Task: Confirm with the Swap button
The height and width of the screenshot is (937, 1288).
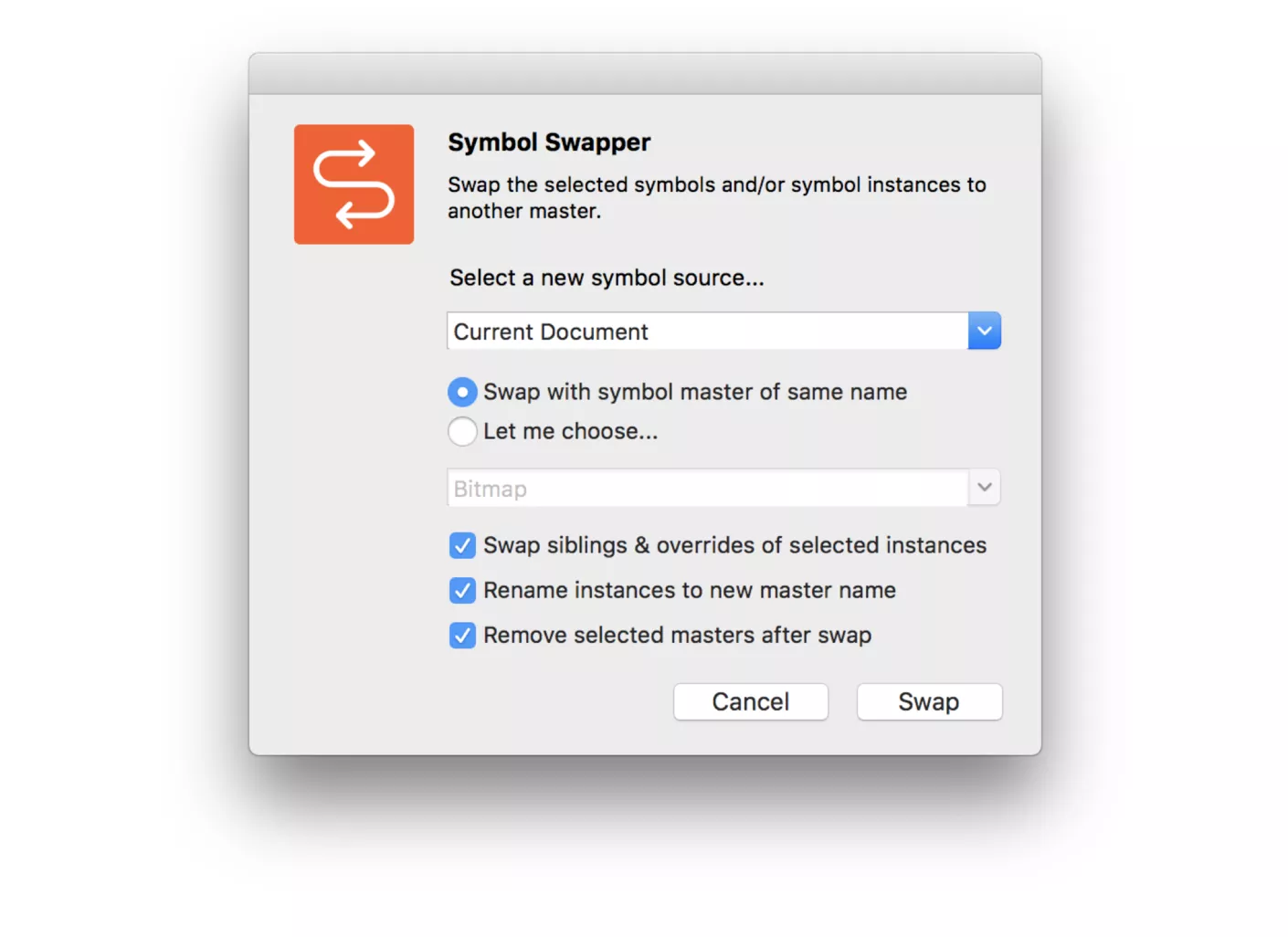Action: click(x=929, y=702)
